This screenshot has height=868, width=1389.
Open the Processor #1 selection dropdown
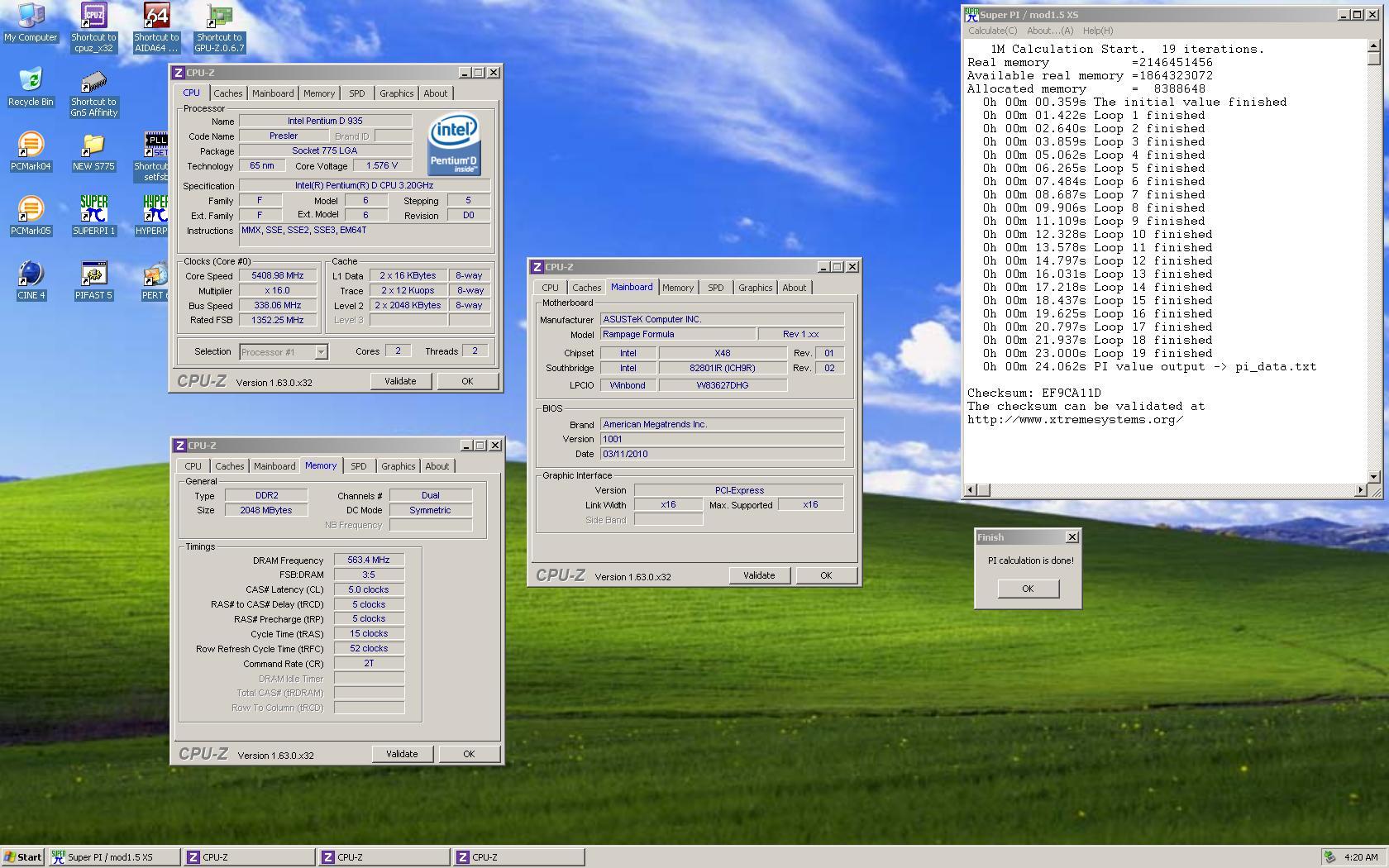321,352
